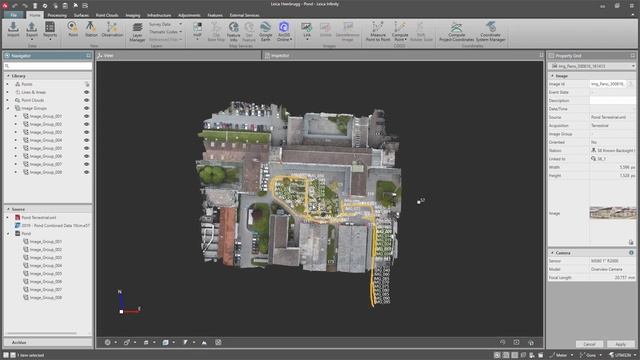Toggle visibility of Point Clouds
This screenshot has height=360, width=640.
(87, 100)
